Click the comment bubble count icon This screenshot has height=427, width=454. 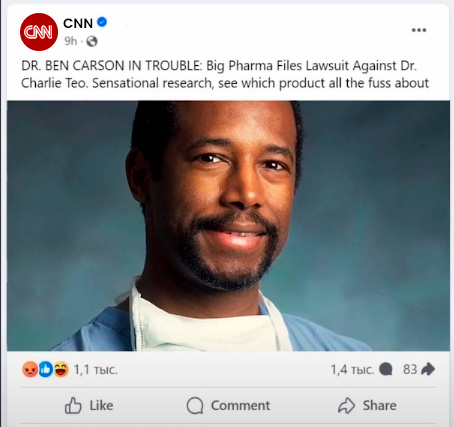point(386,369)
